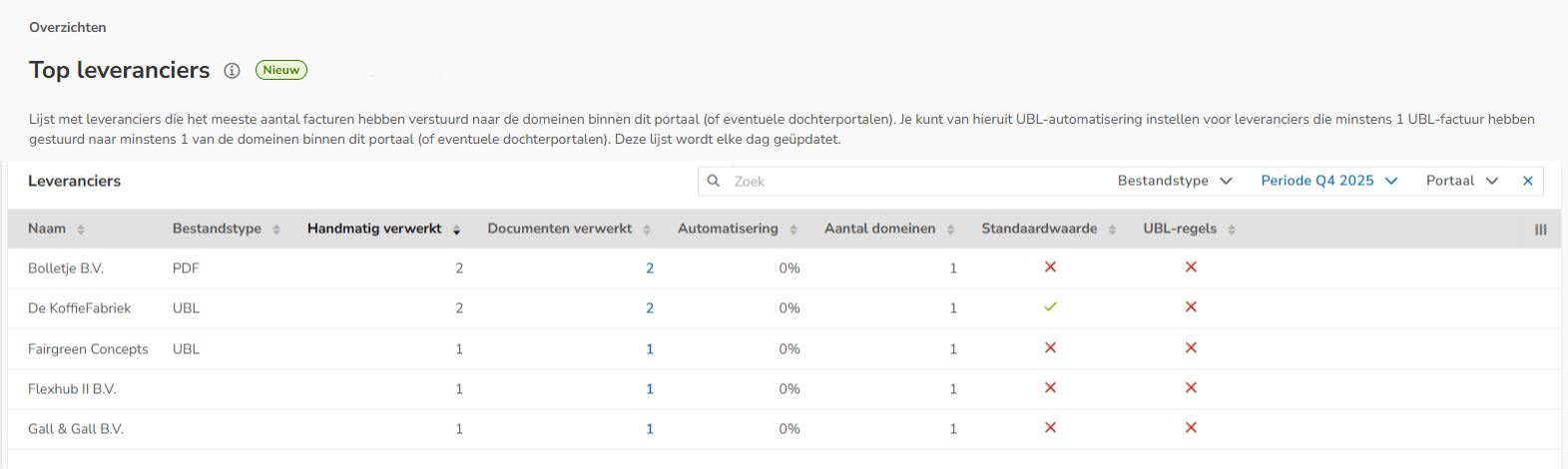
Task: Sort by Documenten verwerkt column arrows
Action: point(647,230)
